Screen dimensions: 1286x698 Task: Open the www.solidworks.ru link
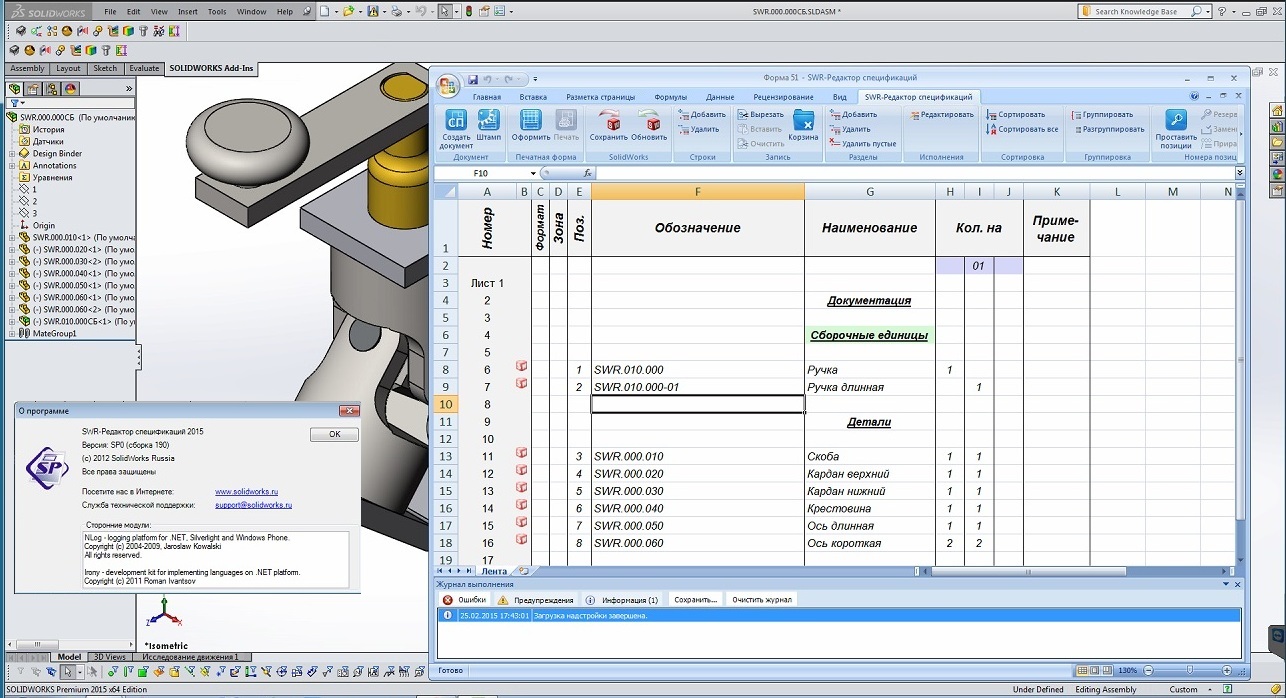[x=246, y=491]
